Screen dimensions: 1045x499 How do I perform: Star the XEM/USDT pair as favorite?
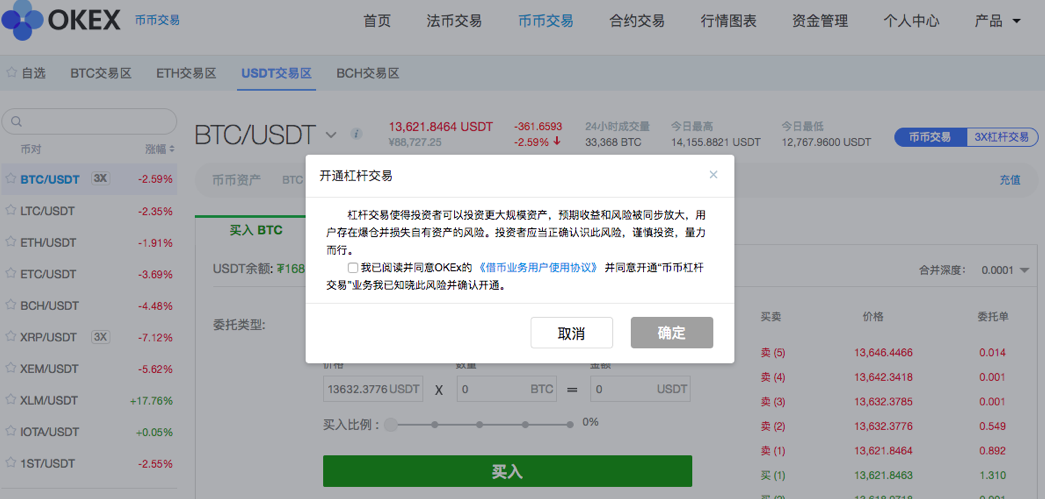coord(10,368)
